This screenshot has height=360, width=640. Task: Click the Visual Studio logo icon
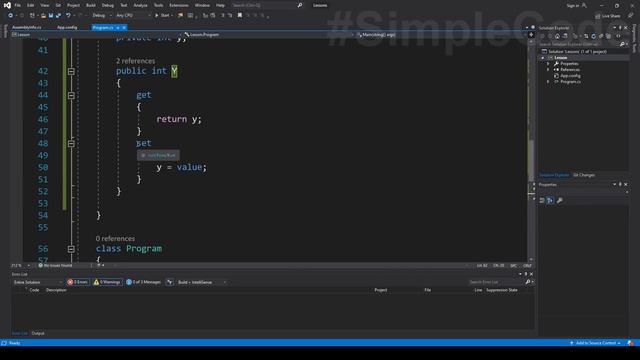[x=7, y=5]
